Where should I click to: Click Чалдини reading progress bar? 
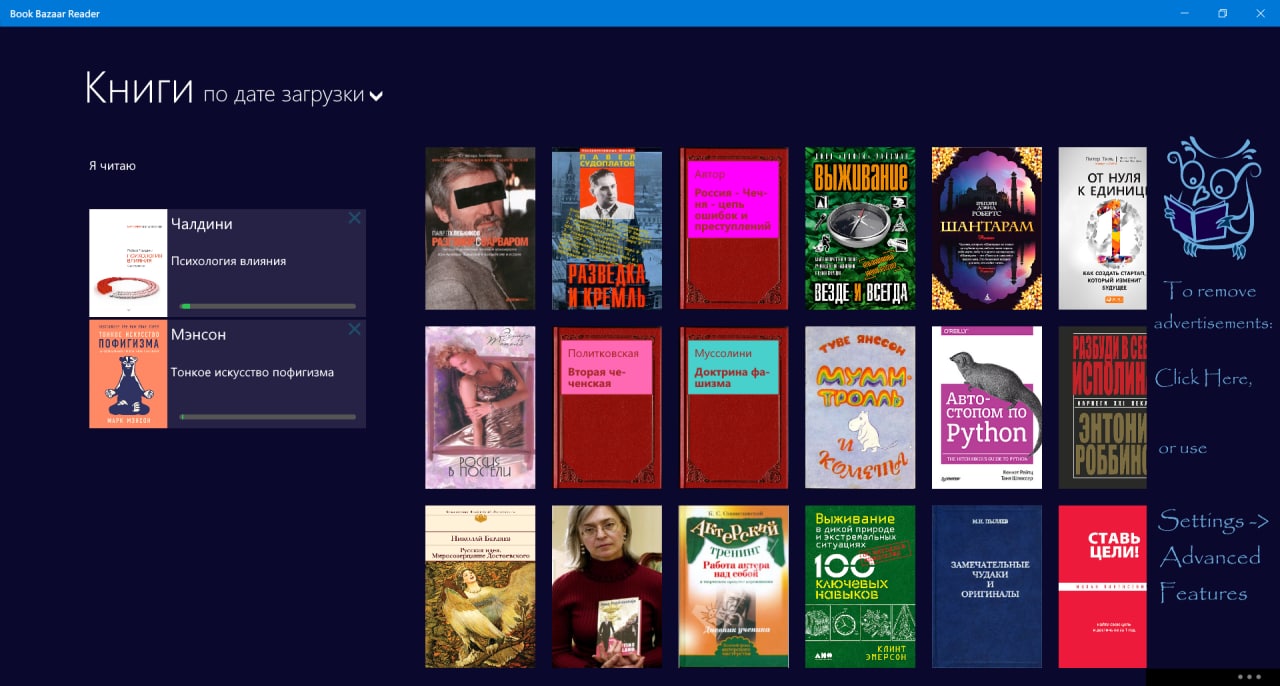click(x=268, y=306)
